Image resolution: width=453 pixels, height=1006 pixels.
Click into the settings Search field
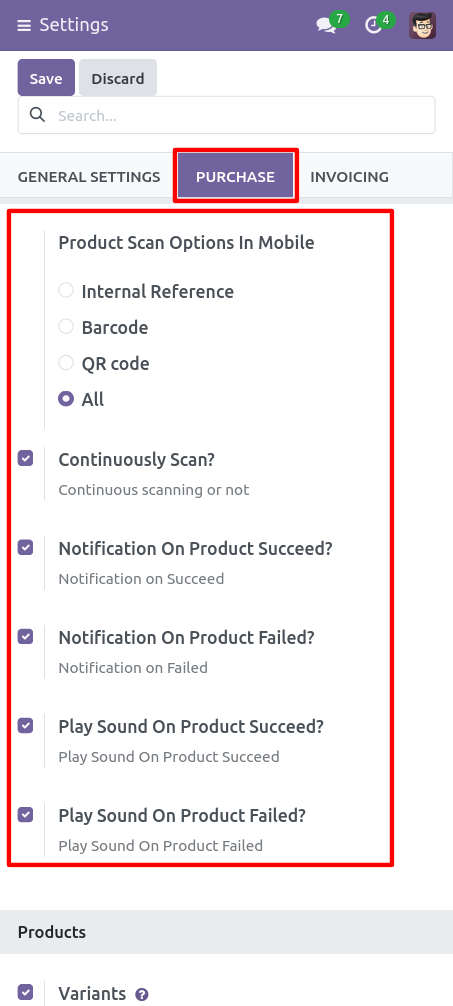(x=226, y=115)
